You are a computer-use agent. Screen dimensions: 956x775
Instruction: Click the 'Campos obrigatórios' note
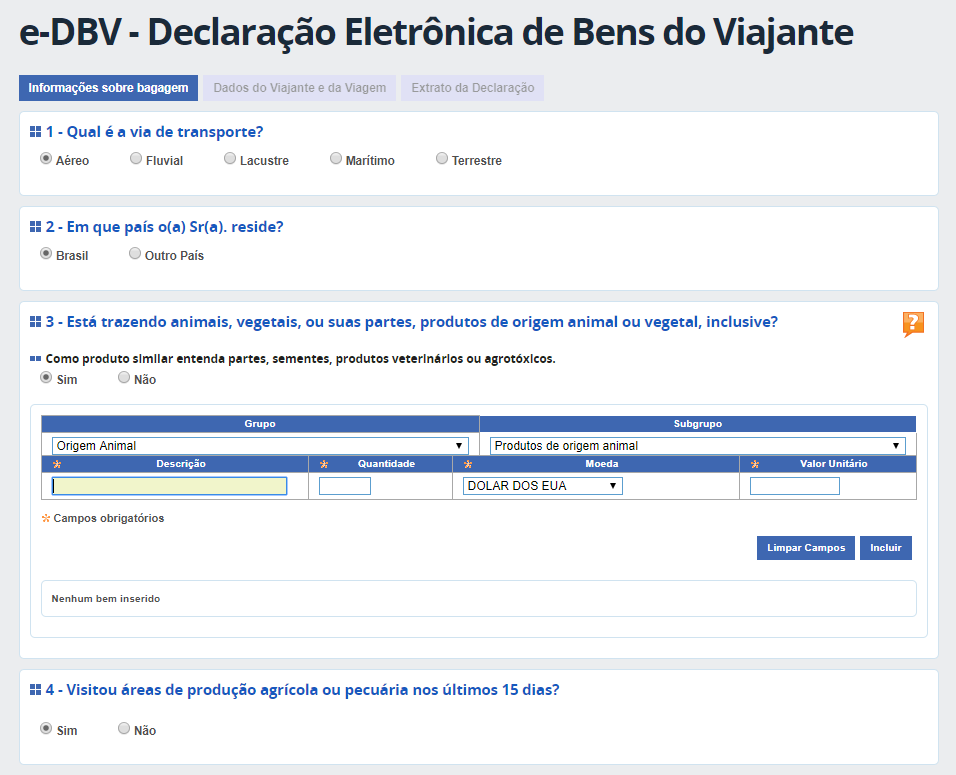[x=109, y=518]
